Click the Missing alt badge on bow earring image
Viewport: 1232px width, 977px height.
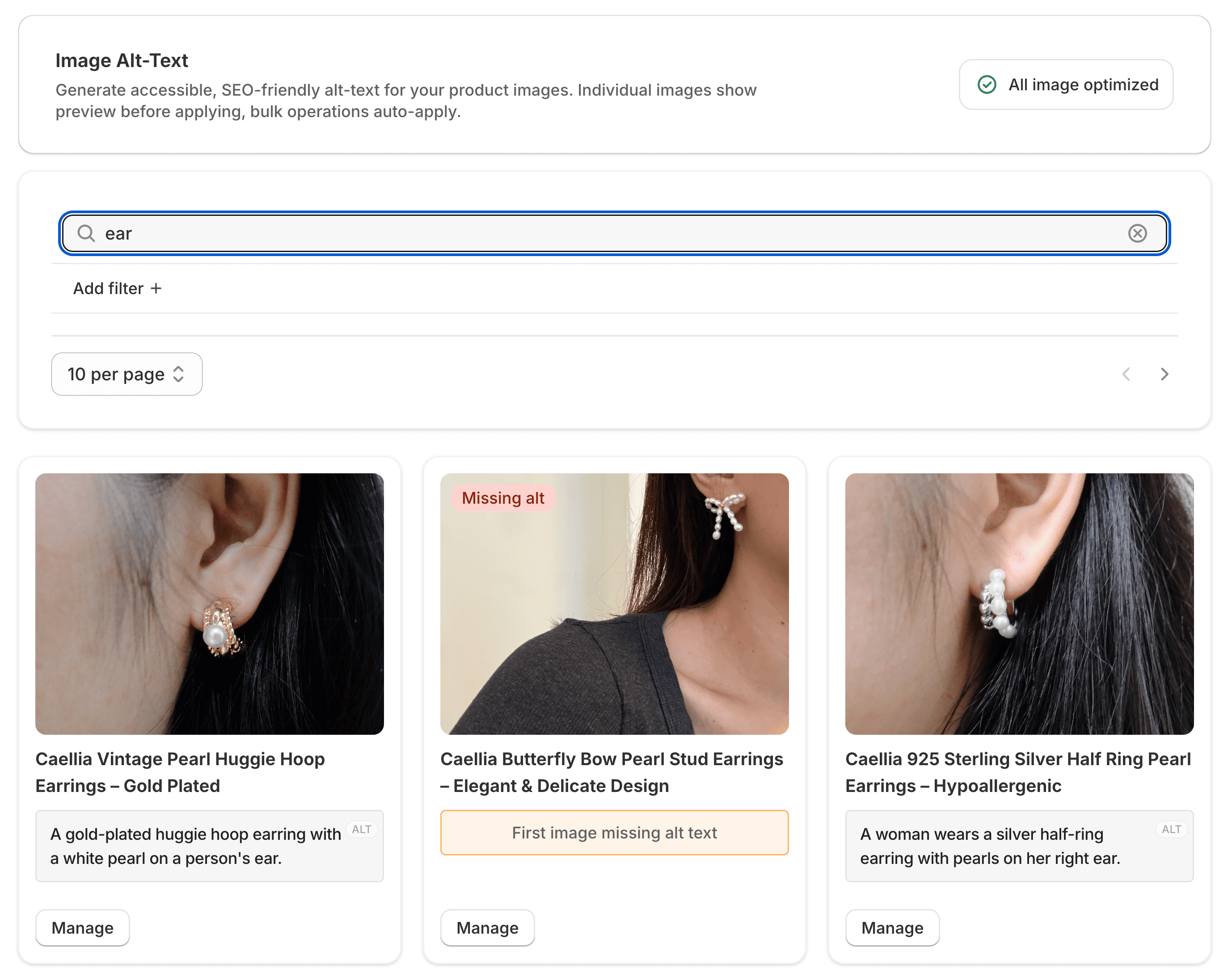503,498
